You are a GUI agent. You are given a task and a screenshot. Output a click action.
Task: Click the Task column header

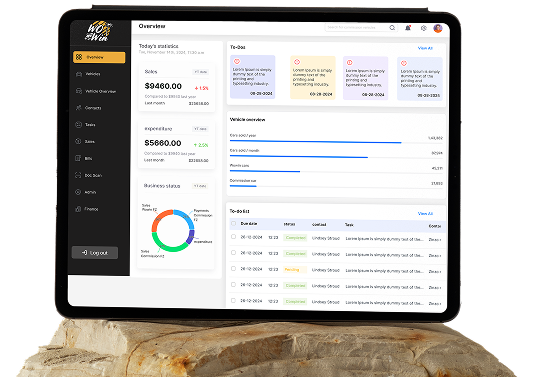(x=349, y=225)
